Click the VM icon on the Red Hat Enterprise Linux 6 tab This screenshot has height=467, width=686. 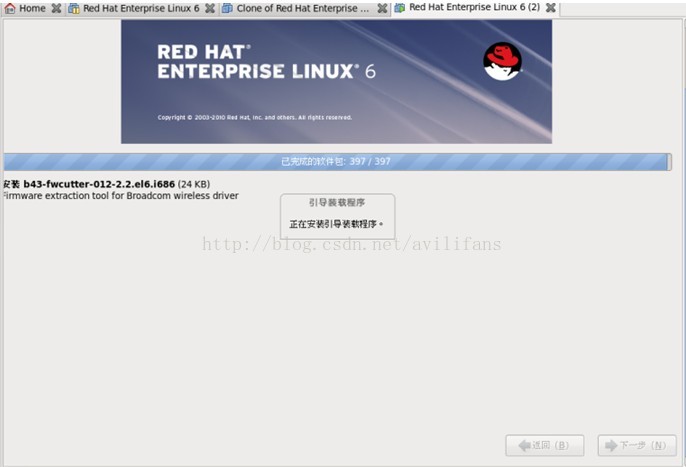click(74, 8)
